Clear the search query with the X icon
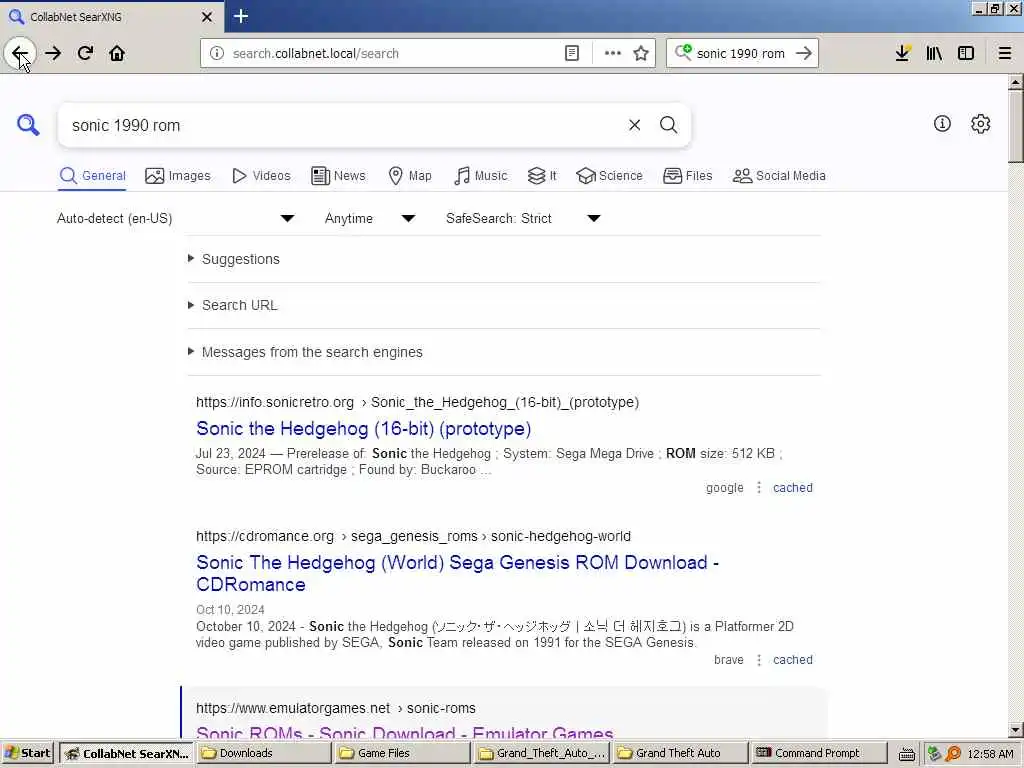Image resolution: width=1024 pixels, height=768 pixels. tap(634, 125)
